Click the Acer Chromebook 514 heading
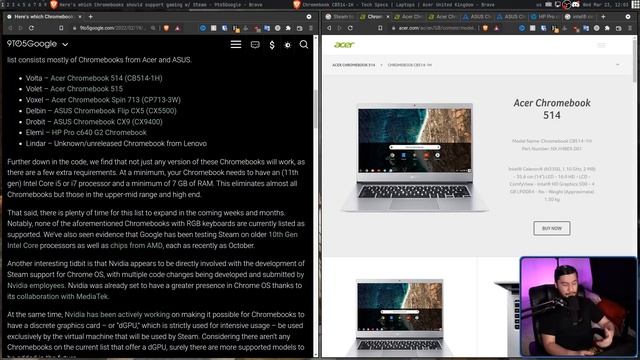Screen dimensions: 640x360 click(552, 109)
